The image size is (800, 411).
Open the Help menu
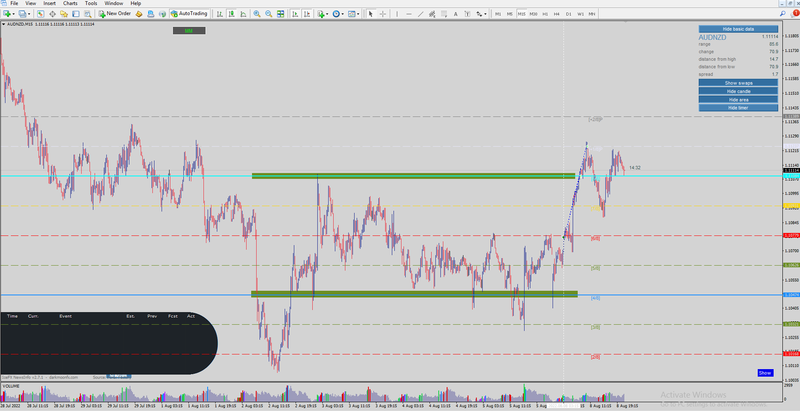[x=136, y=3]
